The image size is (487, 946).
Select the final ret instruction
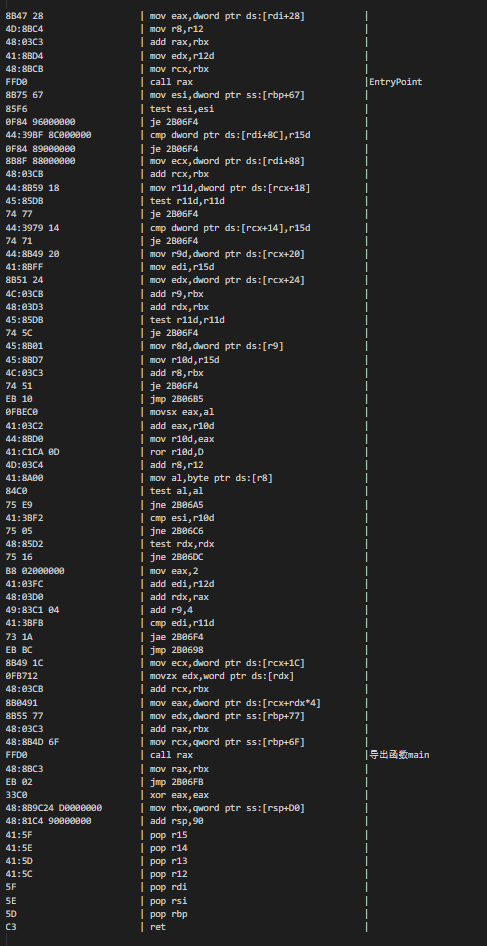coord(158,927)
